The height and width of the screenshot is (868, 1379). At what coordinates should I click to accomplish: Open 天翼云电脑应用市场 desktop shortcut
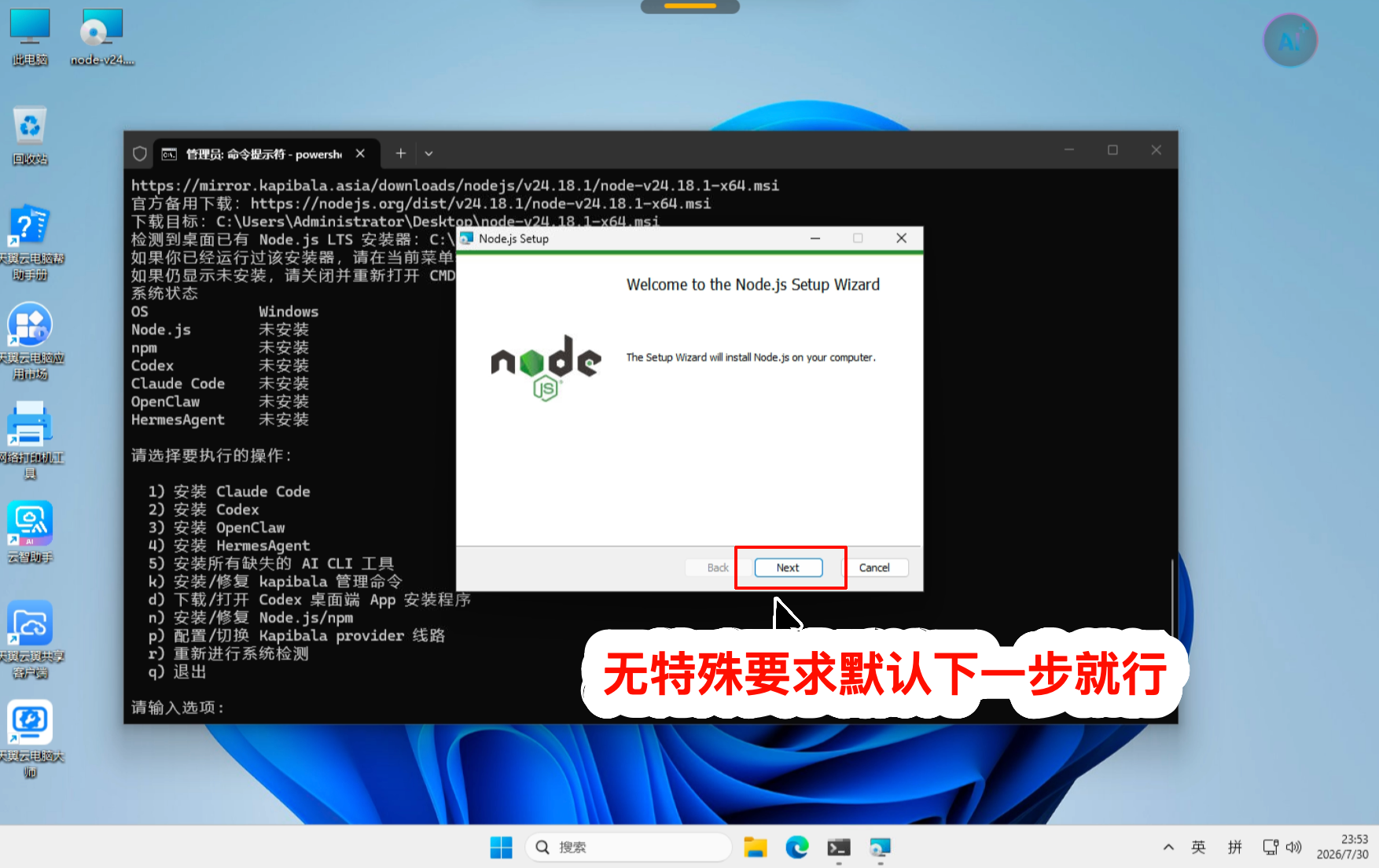[30, 341]
